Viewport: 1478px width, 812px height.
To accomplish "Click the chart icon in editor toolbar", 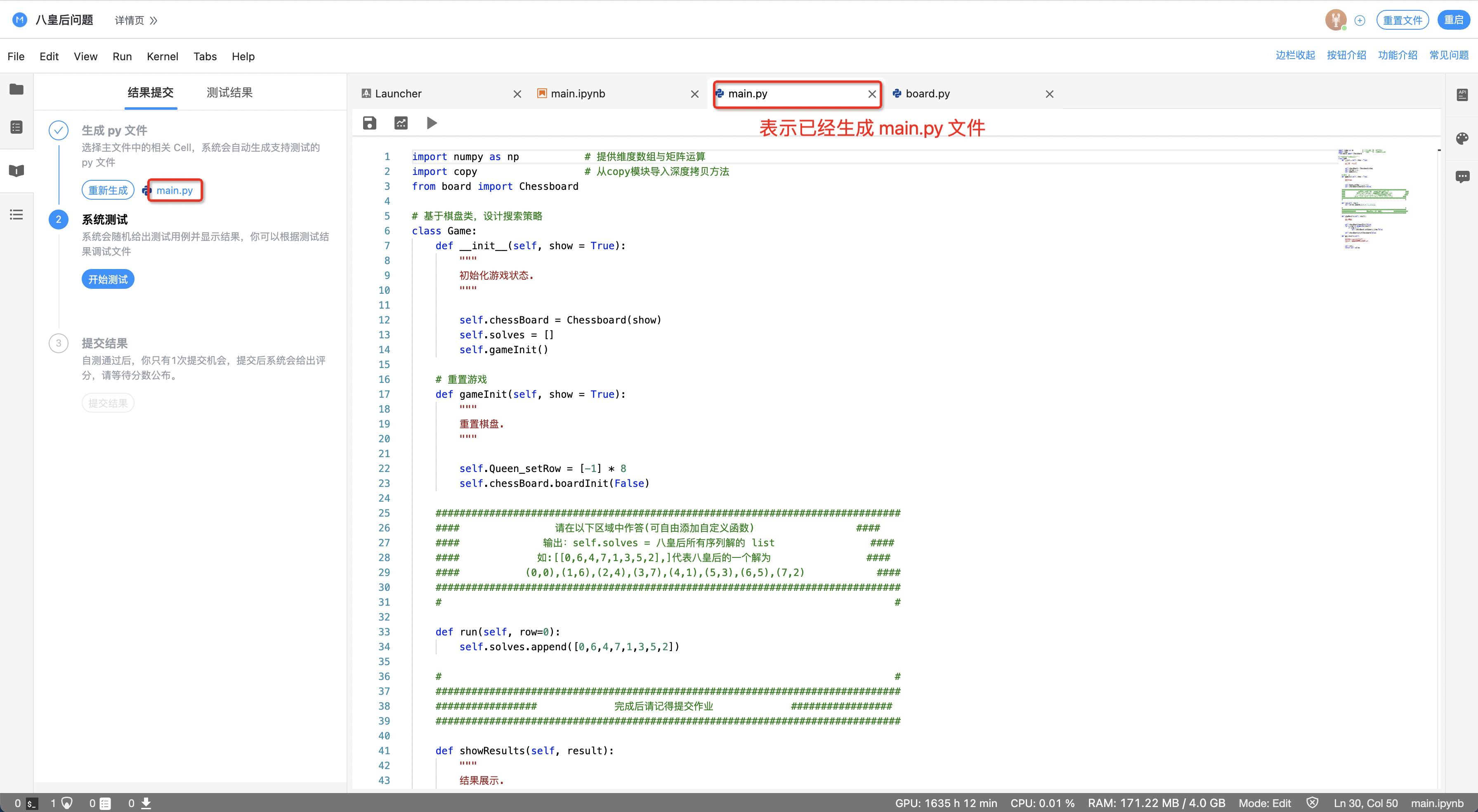I will (x=401, y=123).
